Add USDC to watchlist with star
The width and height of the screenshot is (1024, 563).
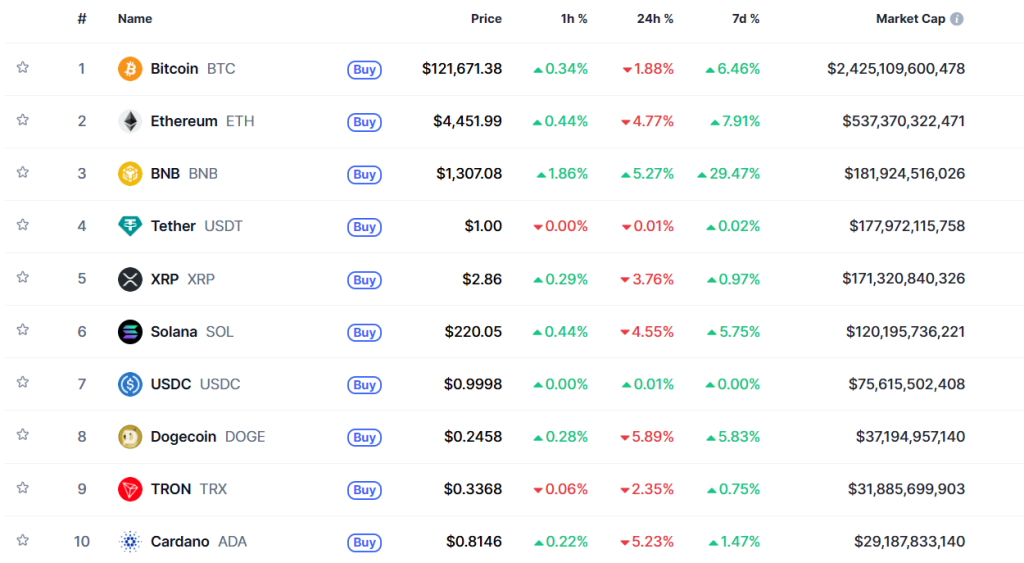click(x=23, y=383)
